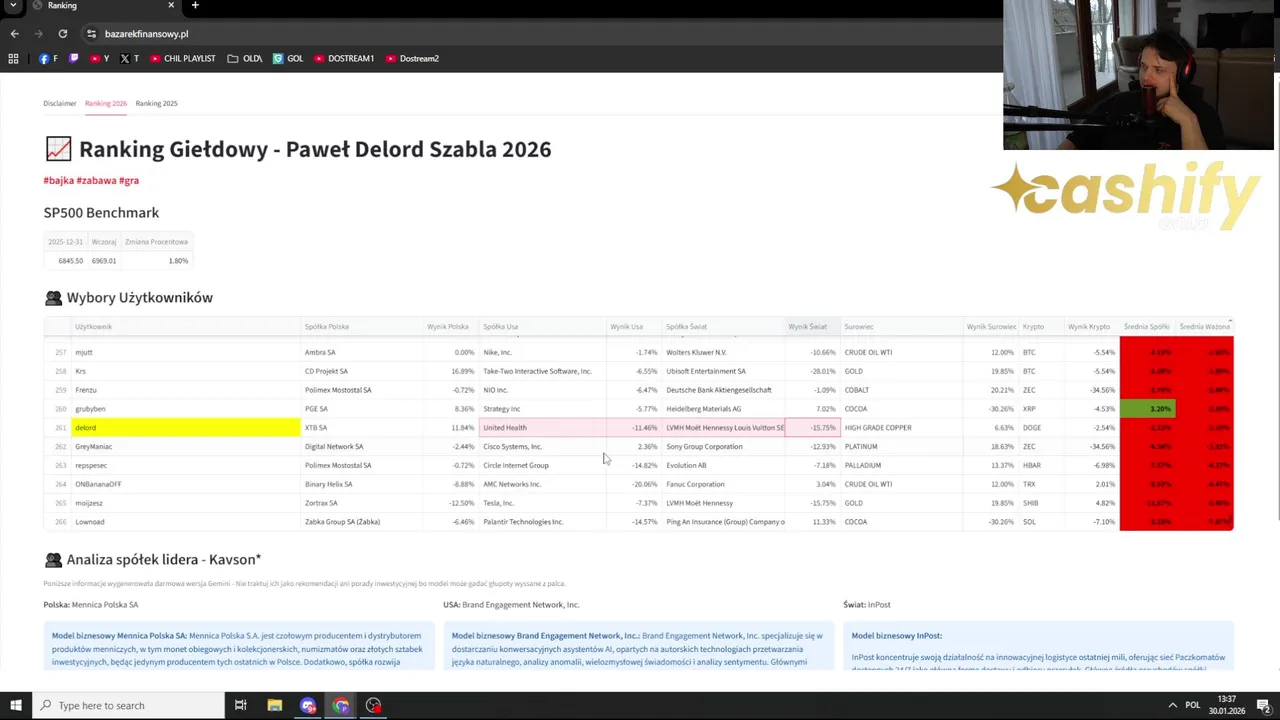Open the X bookmark labeled T
Image resolution: width=1280 pixels, height=720 pixels.
pyautogui.click(x=129, y=58)
